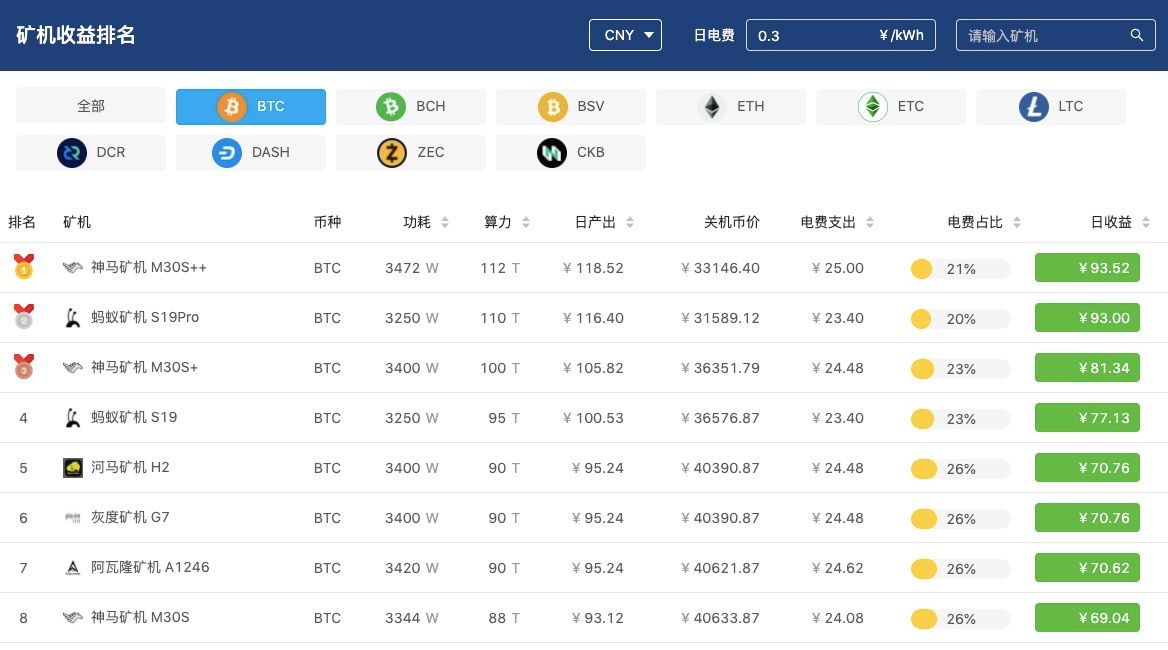Click the ¥93.52 daily profit button
The image size is (1168, 650).
pos(1087,268)
